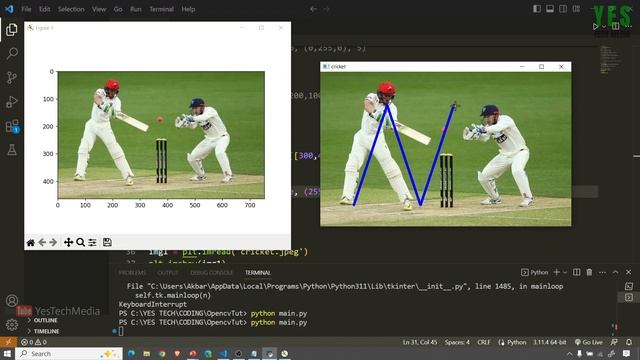Open the Extensions view
Viewport: 640px width, 360px height.
12,126
